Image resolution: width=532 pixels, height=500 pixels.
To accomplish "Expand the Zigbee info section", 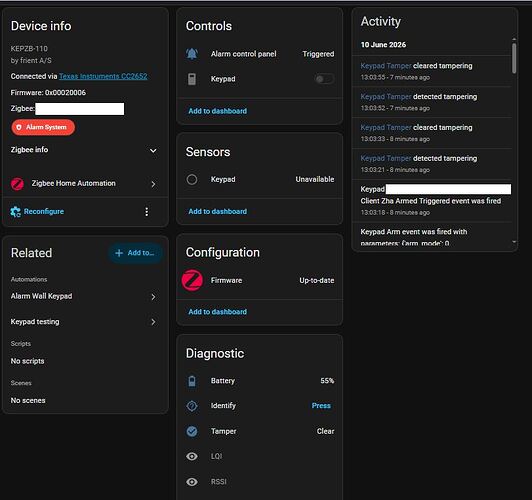I will click(84, 150).
